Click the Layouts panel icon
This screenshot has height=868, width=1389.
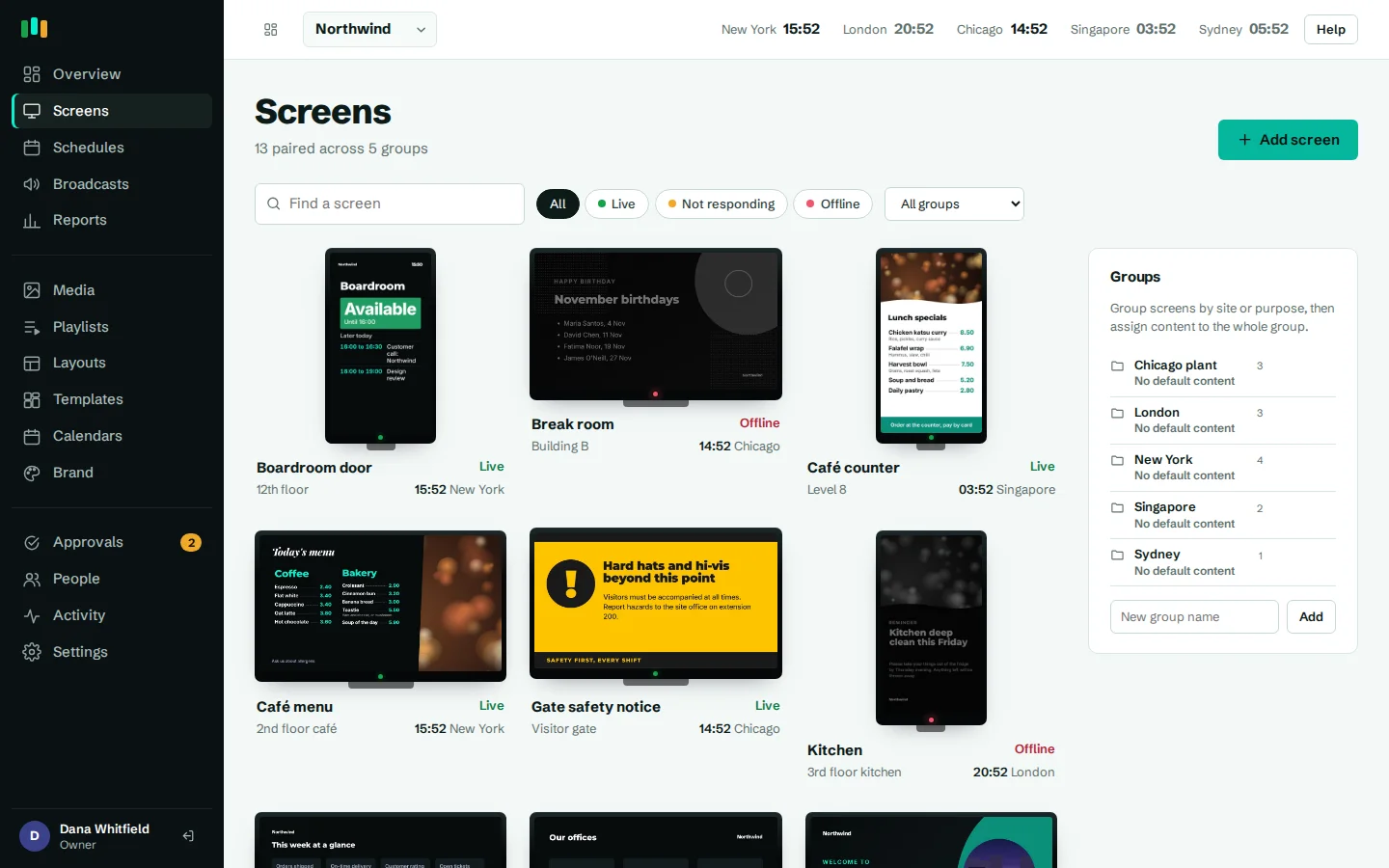pos(32,363)
